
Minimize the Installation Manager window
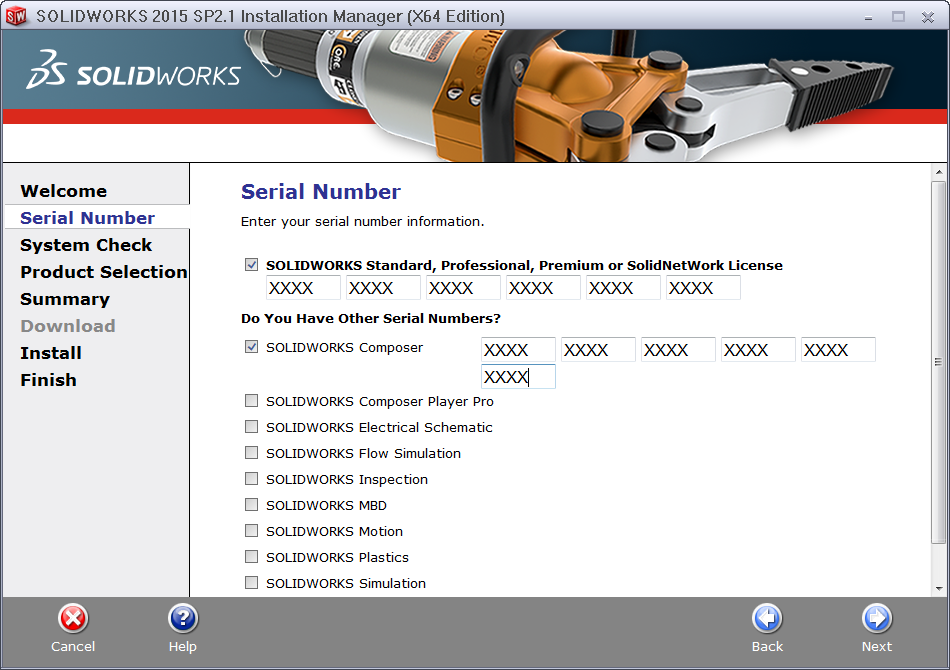click(869, 18)
